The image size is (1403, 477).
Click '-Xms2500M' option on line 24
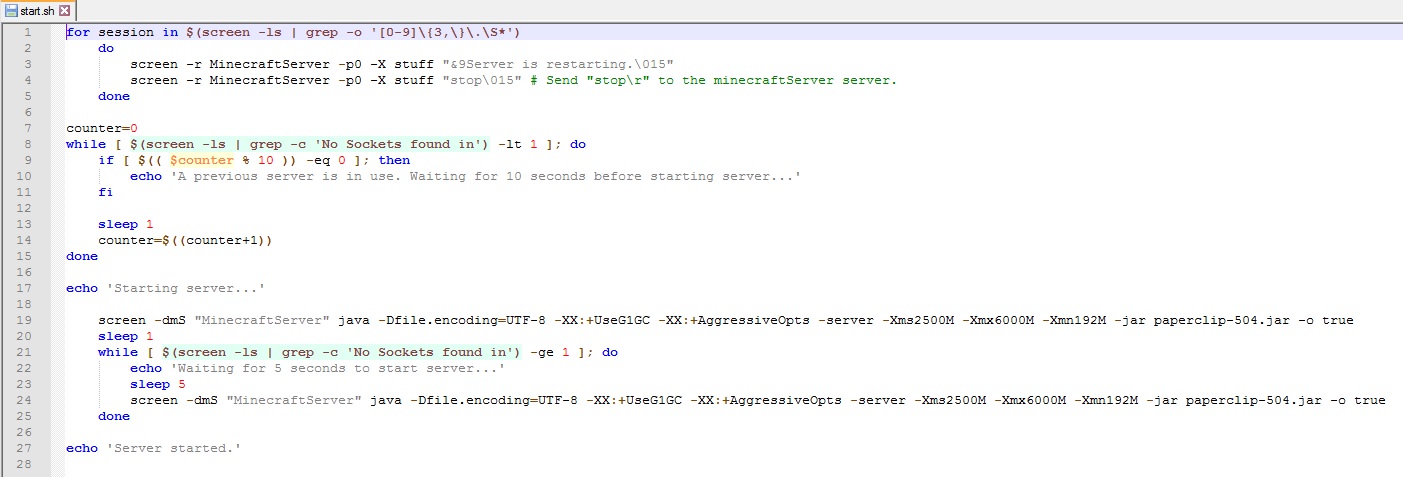tap(950, 400)
